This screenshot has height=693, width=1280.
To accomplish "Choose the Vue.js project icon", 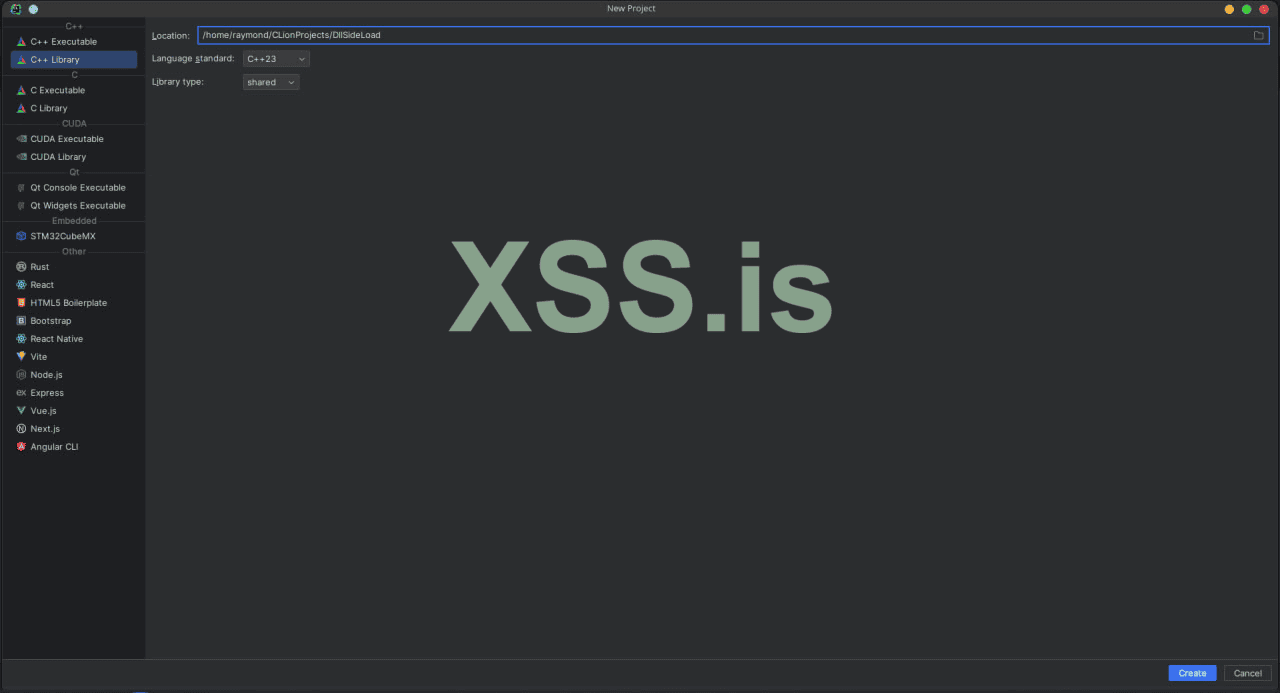I will (21, 411).
